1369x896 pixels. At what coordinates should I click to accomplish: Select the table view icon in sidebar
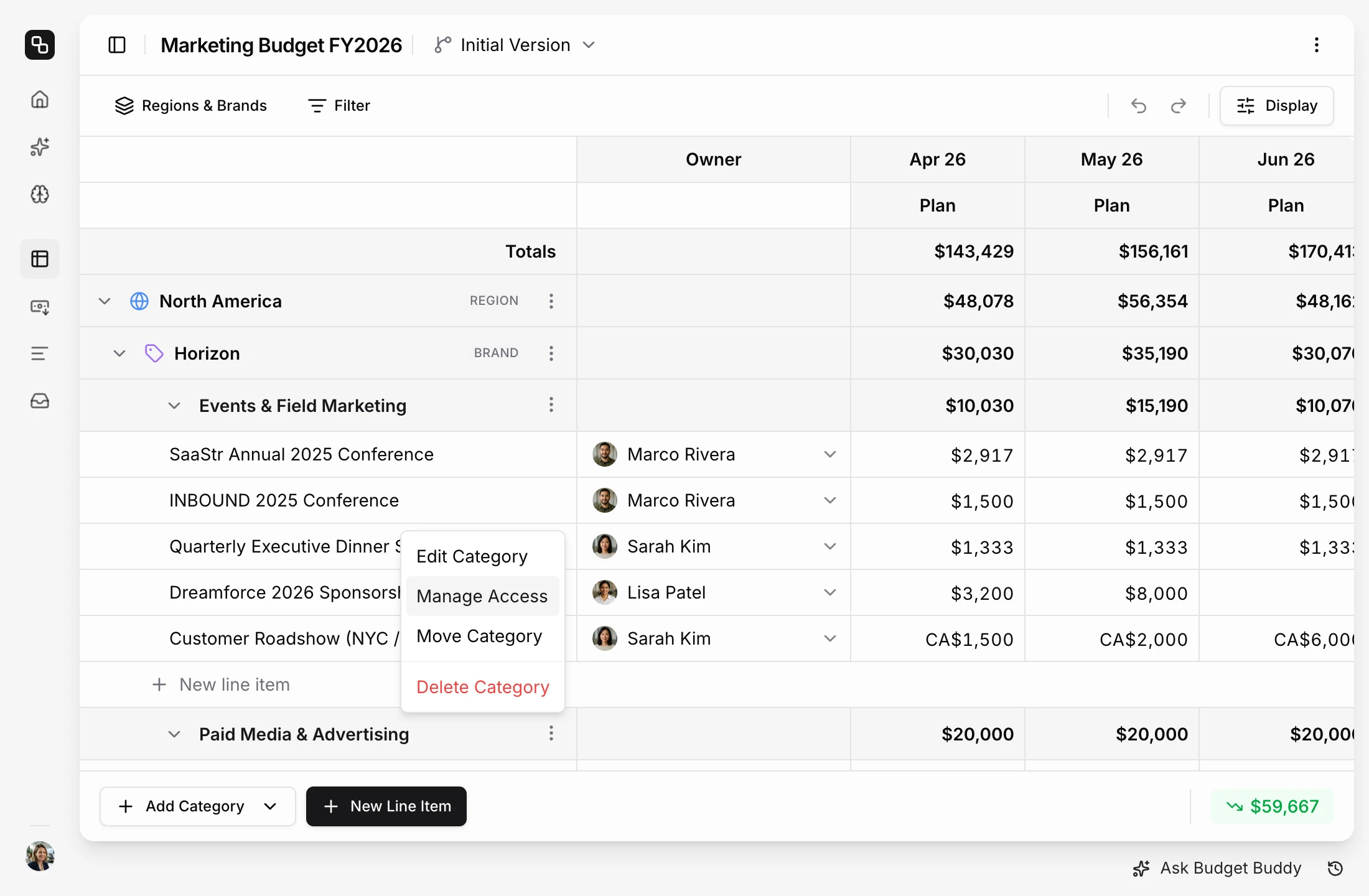(x=40, y=259)
